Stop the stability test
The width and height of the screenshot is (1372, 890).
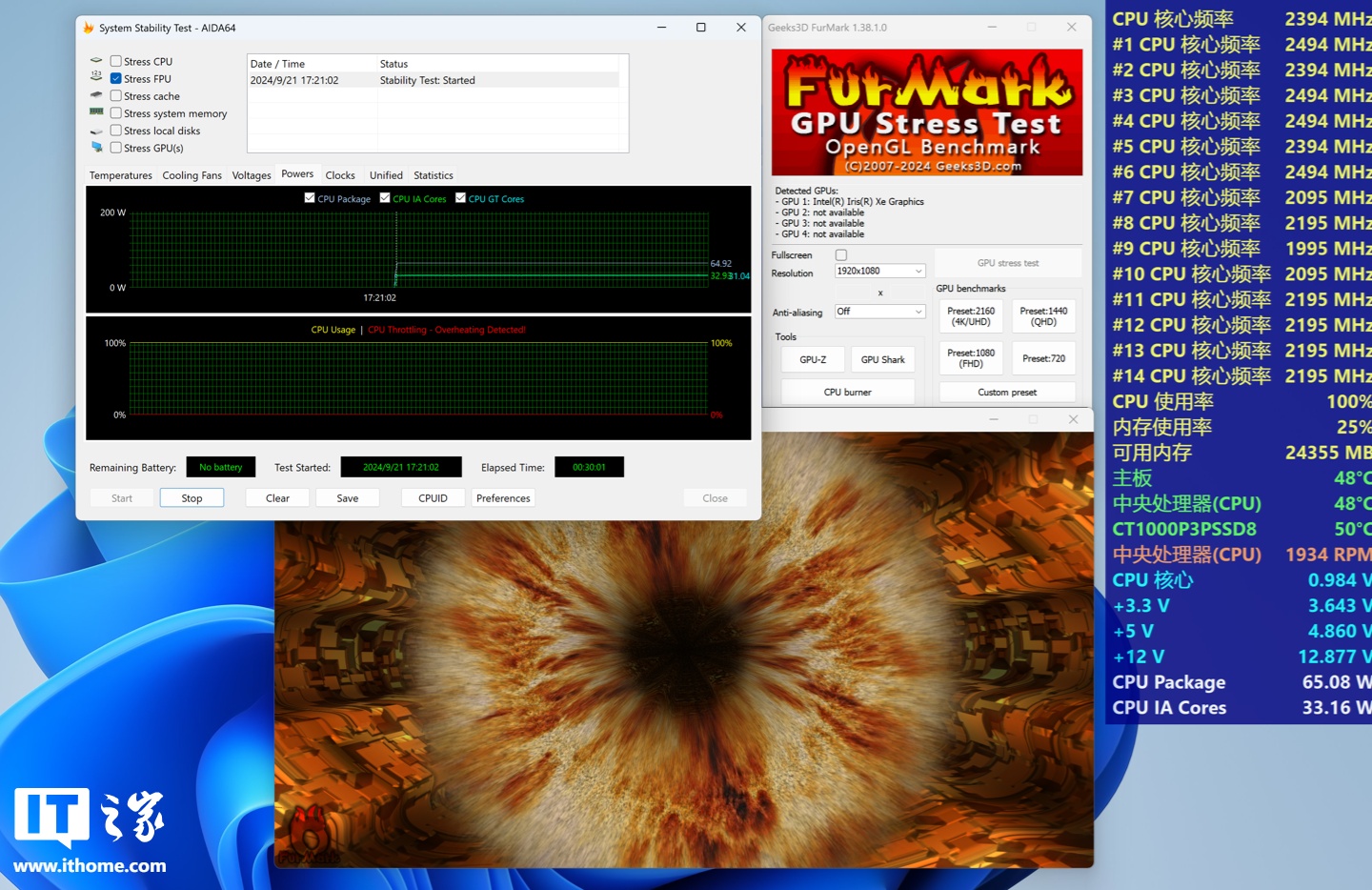coord(192,498)
